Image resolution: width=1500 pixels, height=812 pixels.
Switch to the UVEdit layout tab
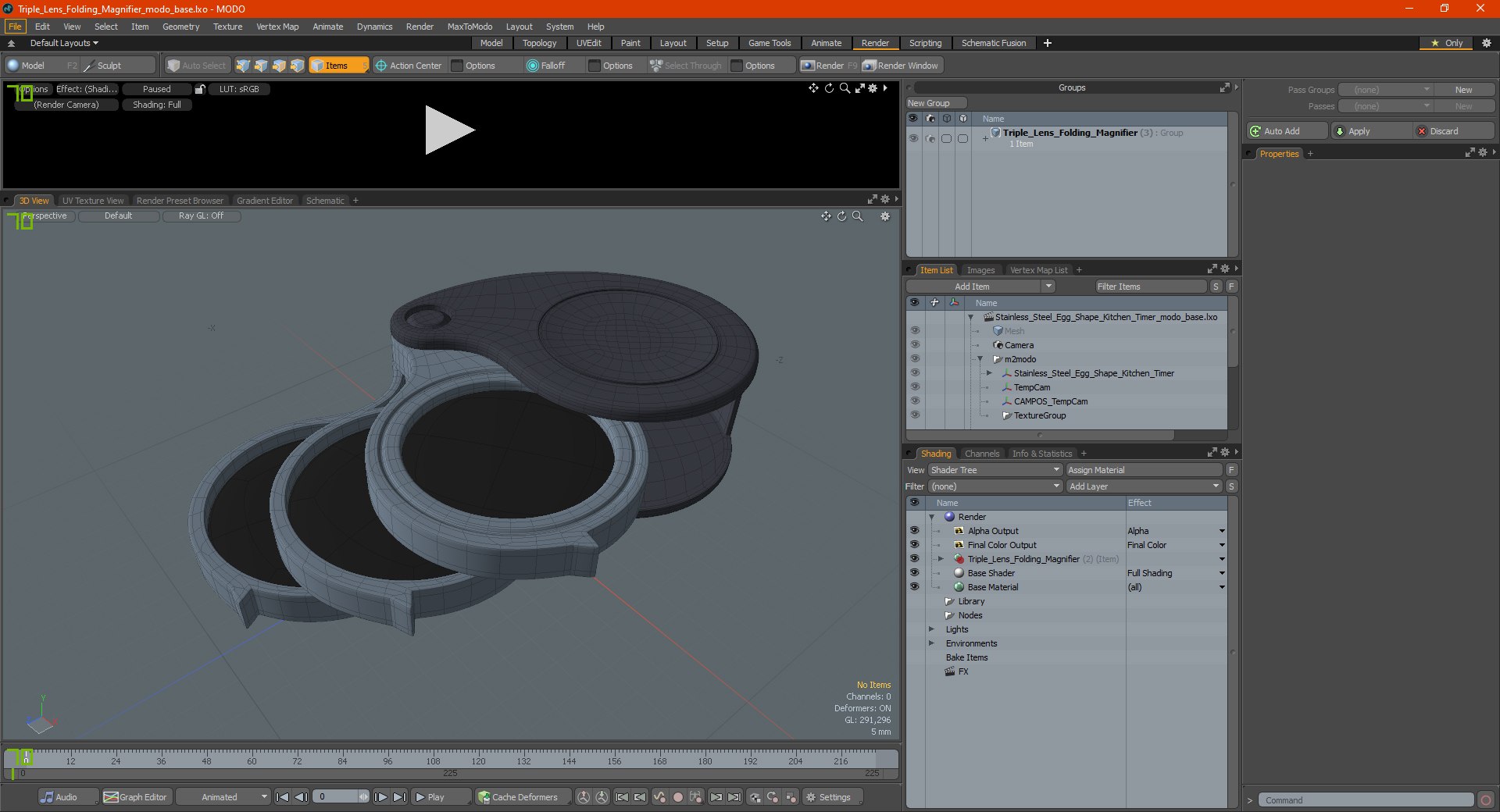point(588,43)
